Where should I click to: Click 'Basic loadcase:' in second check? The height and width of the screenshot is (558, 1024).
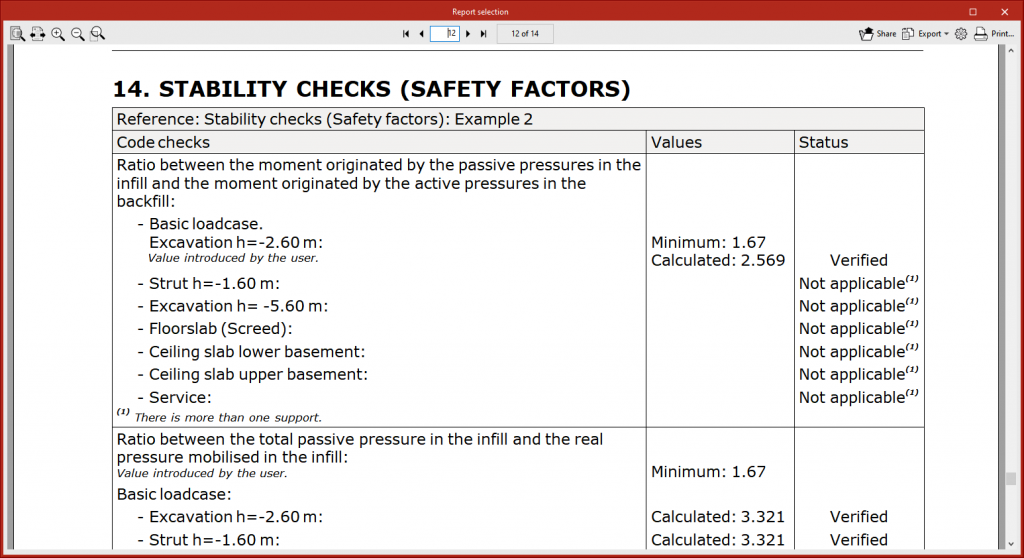174,495
